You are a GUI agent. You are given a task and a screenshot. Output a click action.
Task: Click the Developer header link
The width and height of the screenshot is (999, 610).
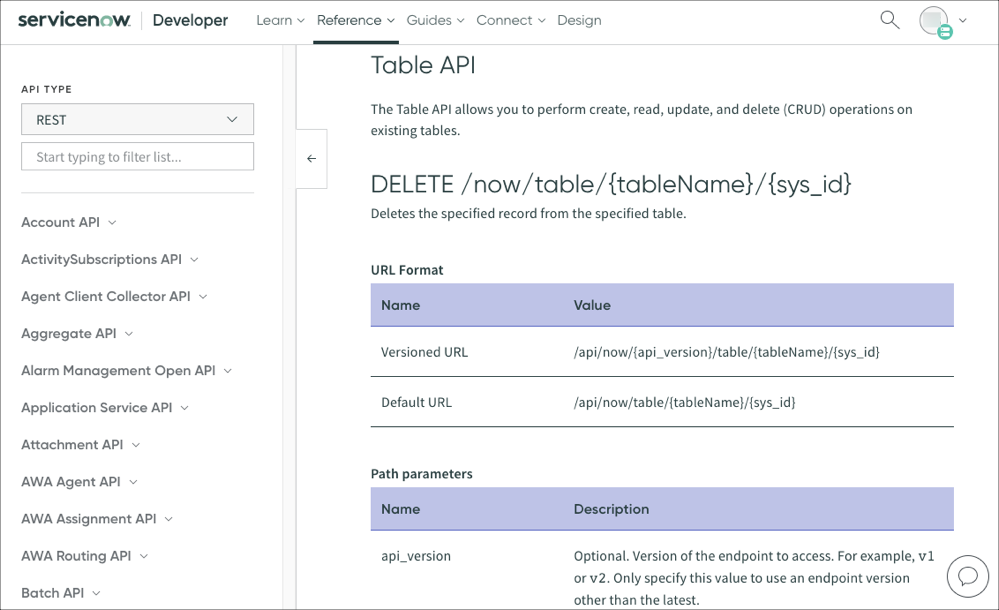pyautogui.click(x=190, y=19)
